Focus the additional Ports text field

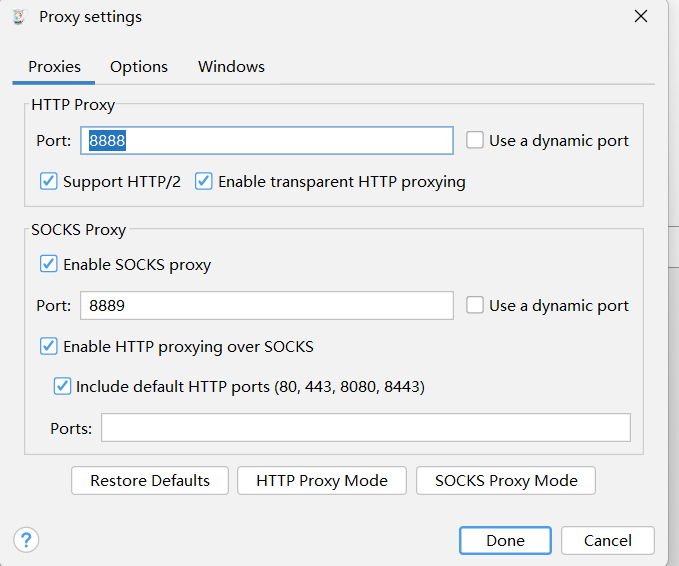tap(365, 428)
